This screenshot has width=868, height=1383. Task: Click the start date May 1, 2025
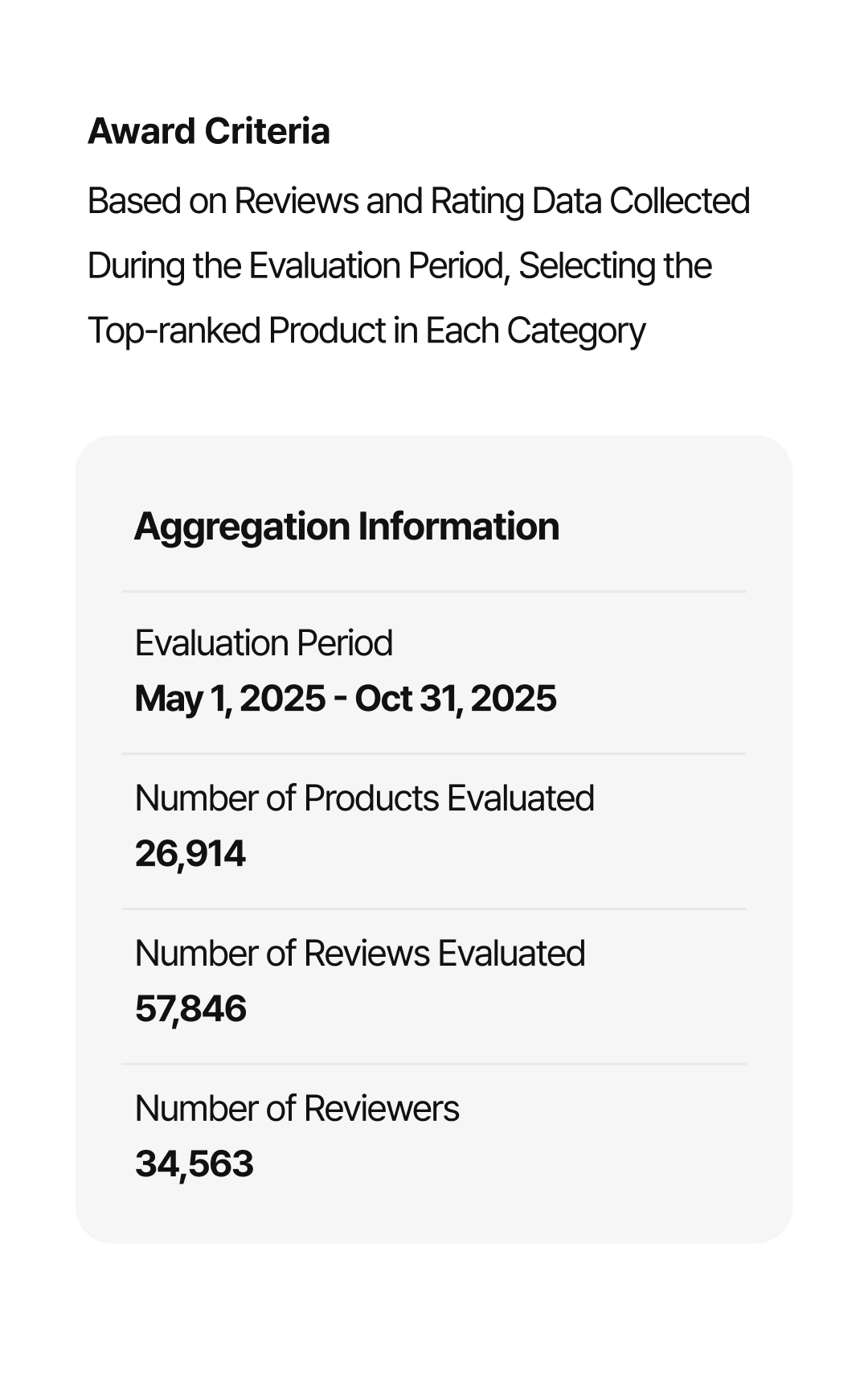tap(230, 698)
